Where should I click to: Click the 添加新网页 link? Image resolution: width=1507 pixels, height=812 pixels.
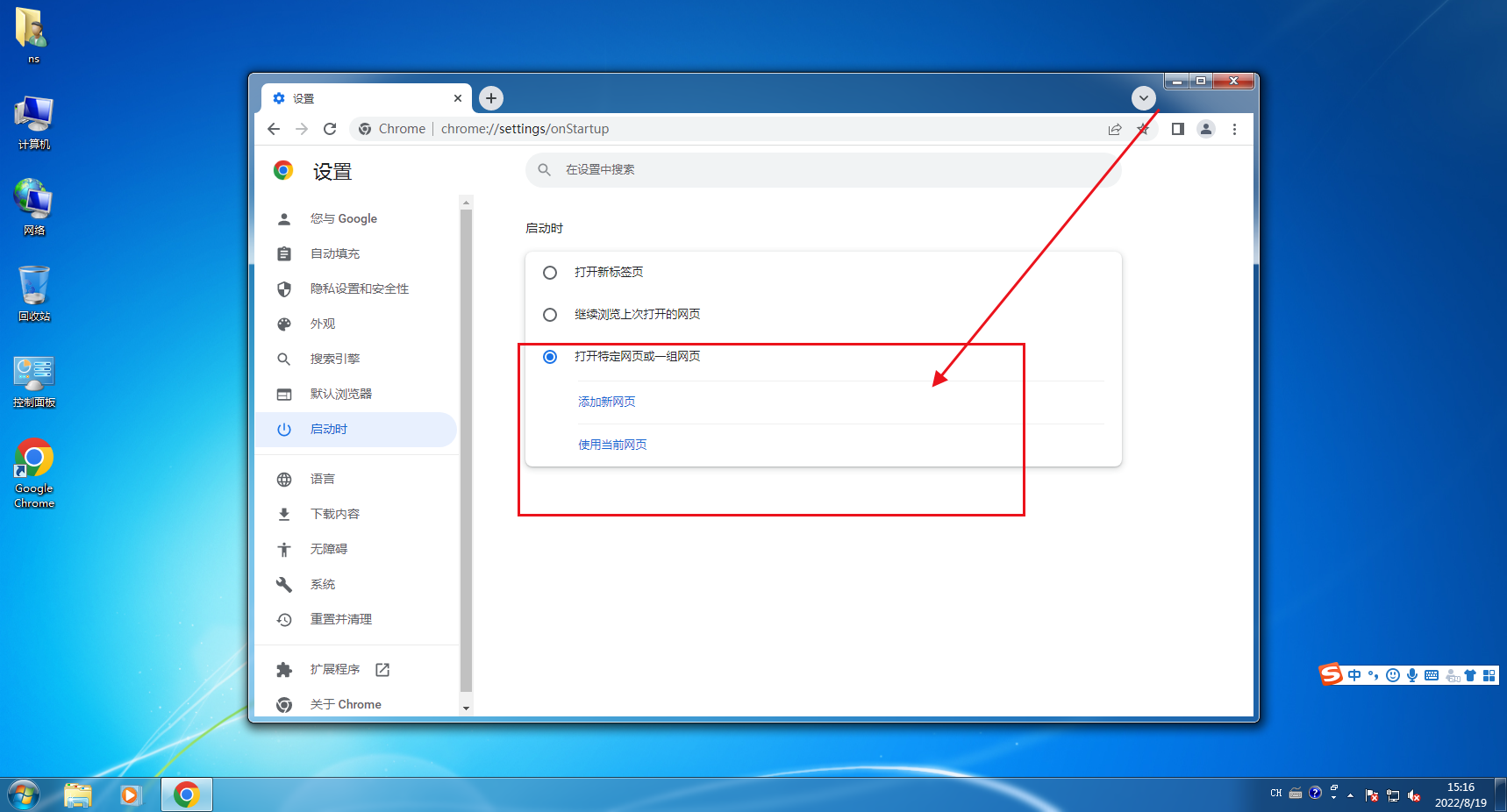(607, 402)
